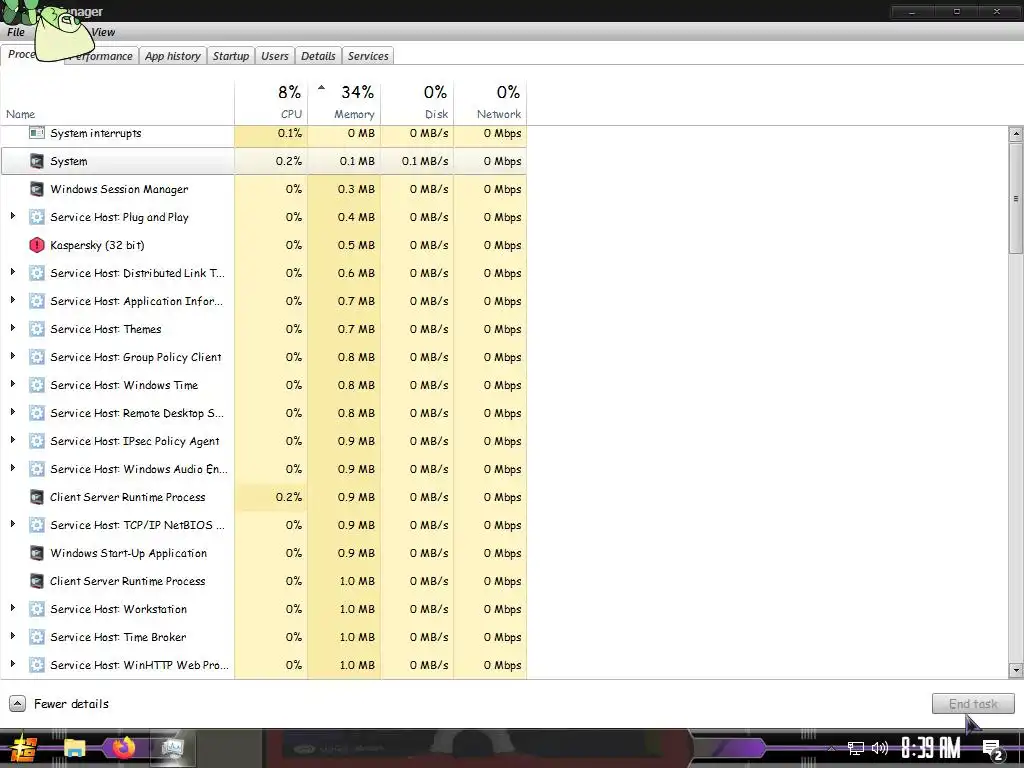Switch to the App history tab
Image resolution: width=1024 pixels, height=768 pixels.
click(173, 56)
